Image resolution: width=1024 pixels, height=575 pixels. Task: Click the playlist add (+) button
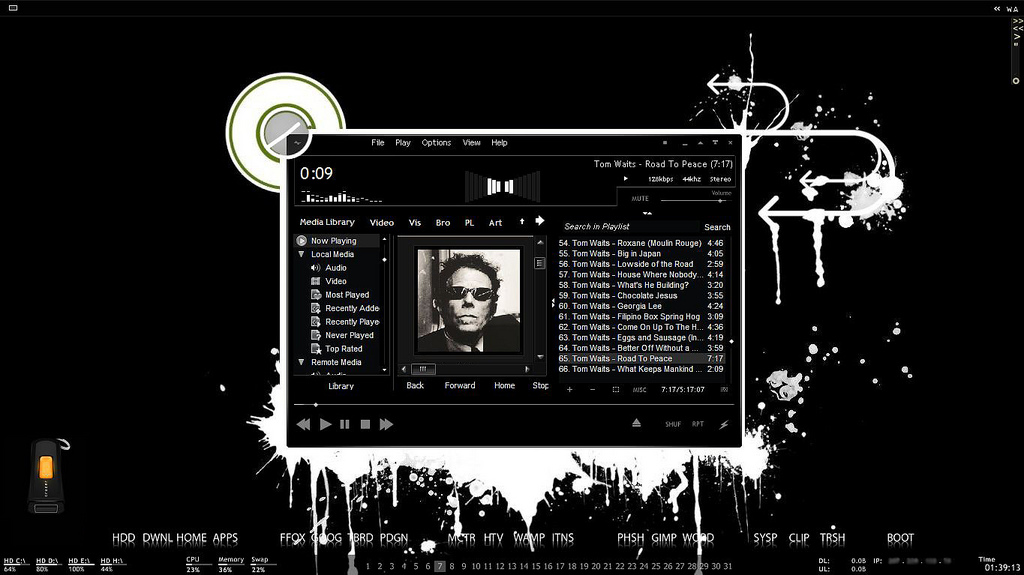click(x=569, y=389)
